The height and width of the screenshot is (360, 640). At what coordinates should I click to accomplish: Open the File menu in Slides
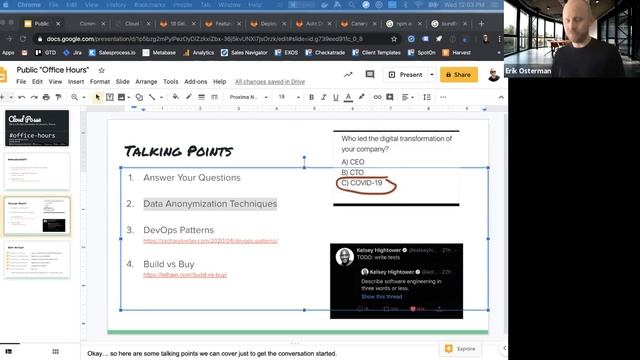point(21,82)
